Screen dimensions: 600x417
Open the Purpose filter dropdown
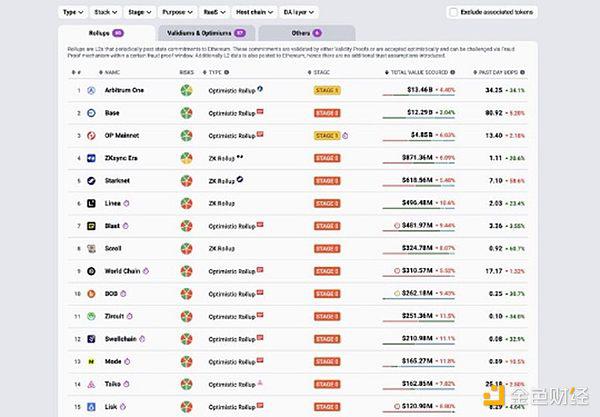177,12
